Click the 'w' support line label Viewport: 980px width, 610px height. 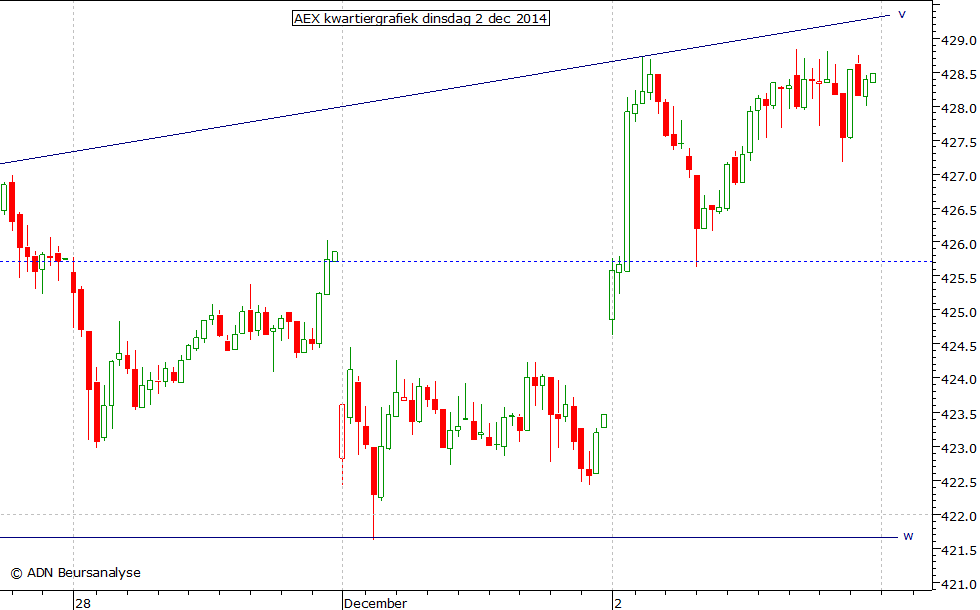pyautogui.click(x=908, y=536)
